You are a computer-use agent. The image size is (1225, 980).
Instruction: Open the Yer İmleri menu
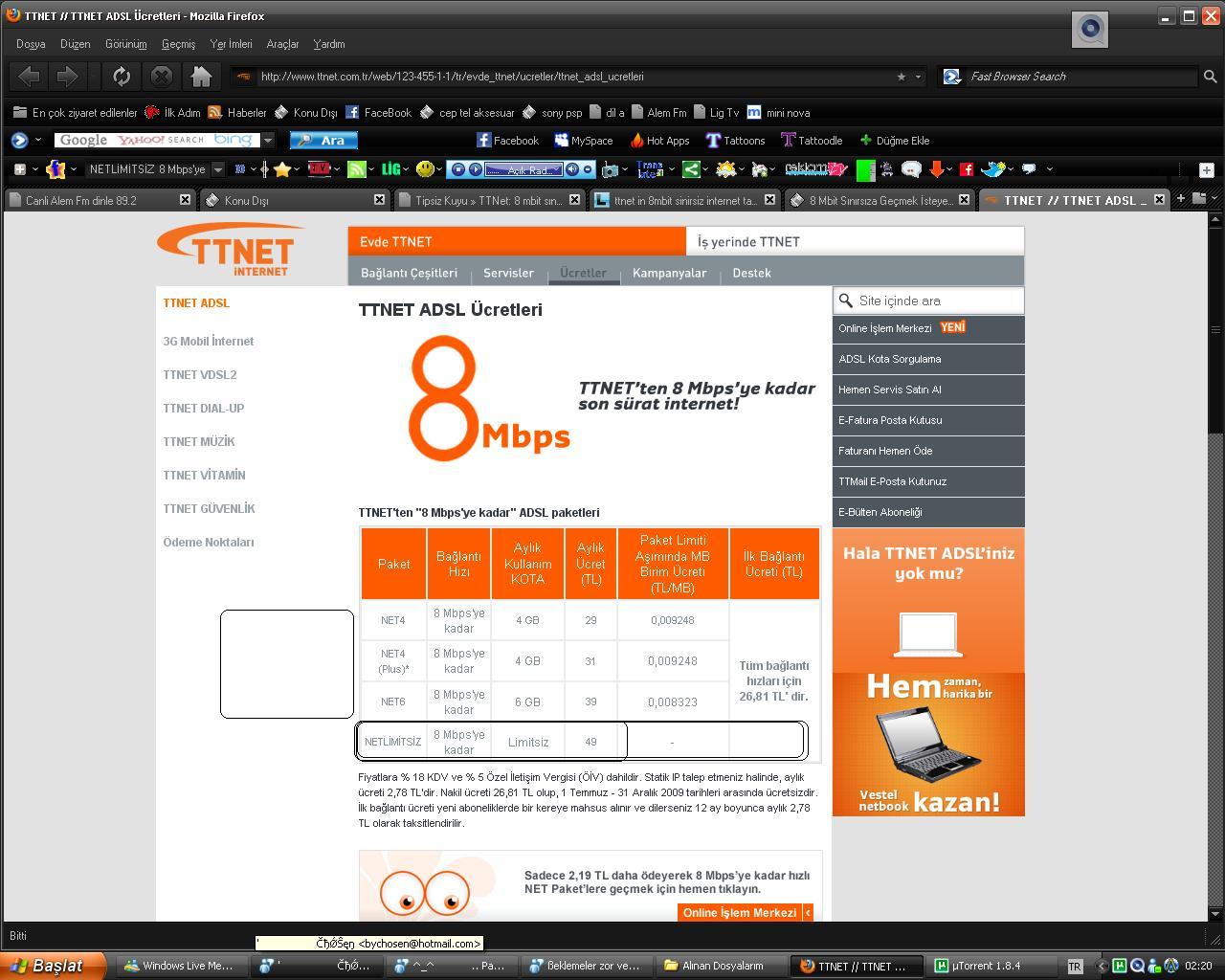coord(231,44)
